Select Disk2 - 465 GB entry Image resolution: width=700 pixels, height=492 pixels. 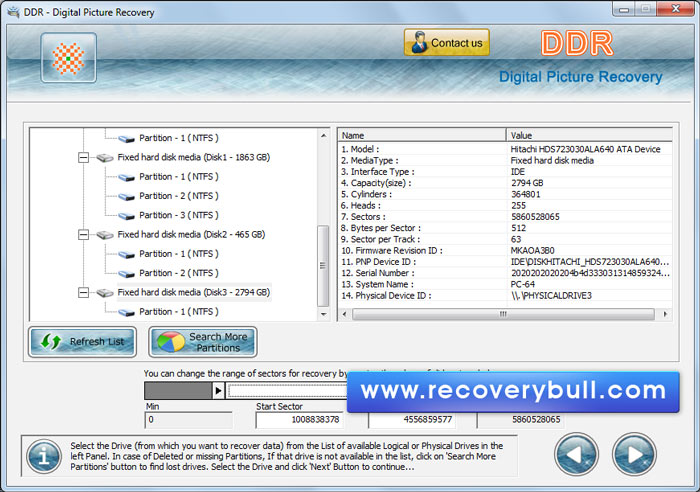(191, 235)
